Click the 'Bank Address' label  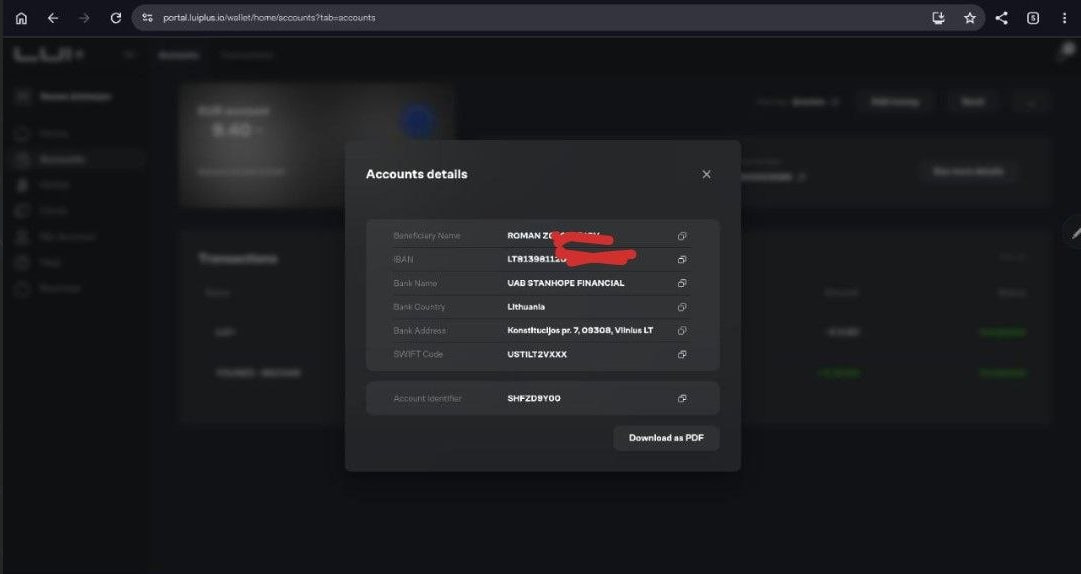(x=419, y=331)
